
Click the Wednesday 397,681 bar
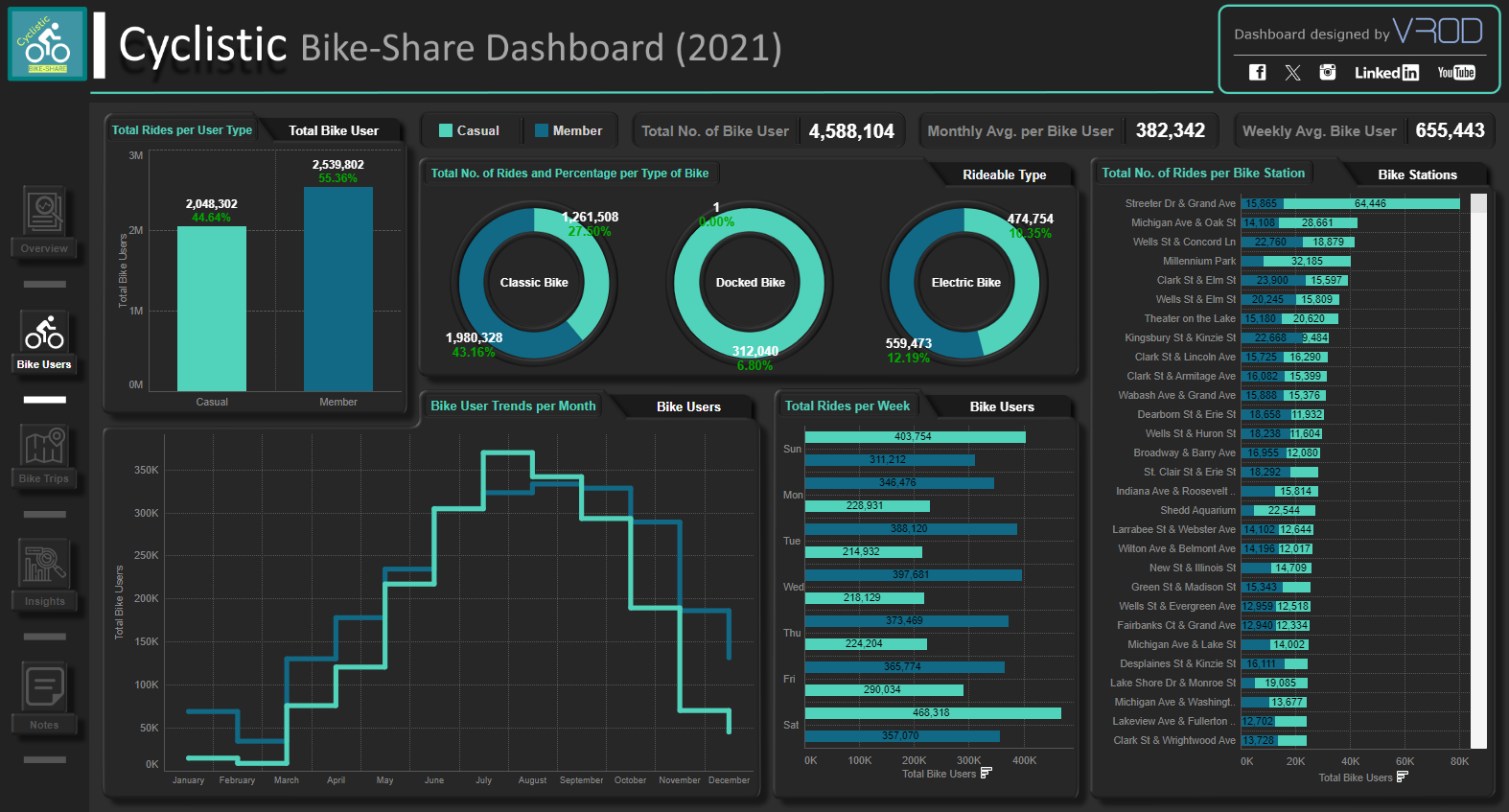(x=914, y=575)
